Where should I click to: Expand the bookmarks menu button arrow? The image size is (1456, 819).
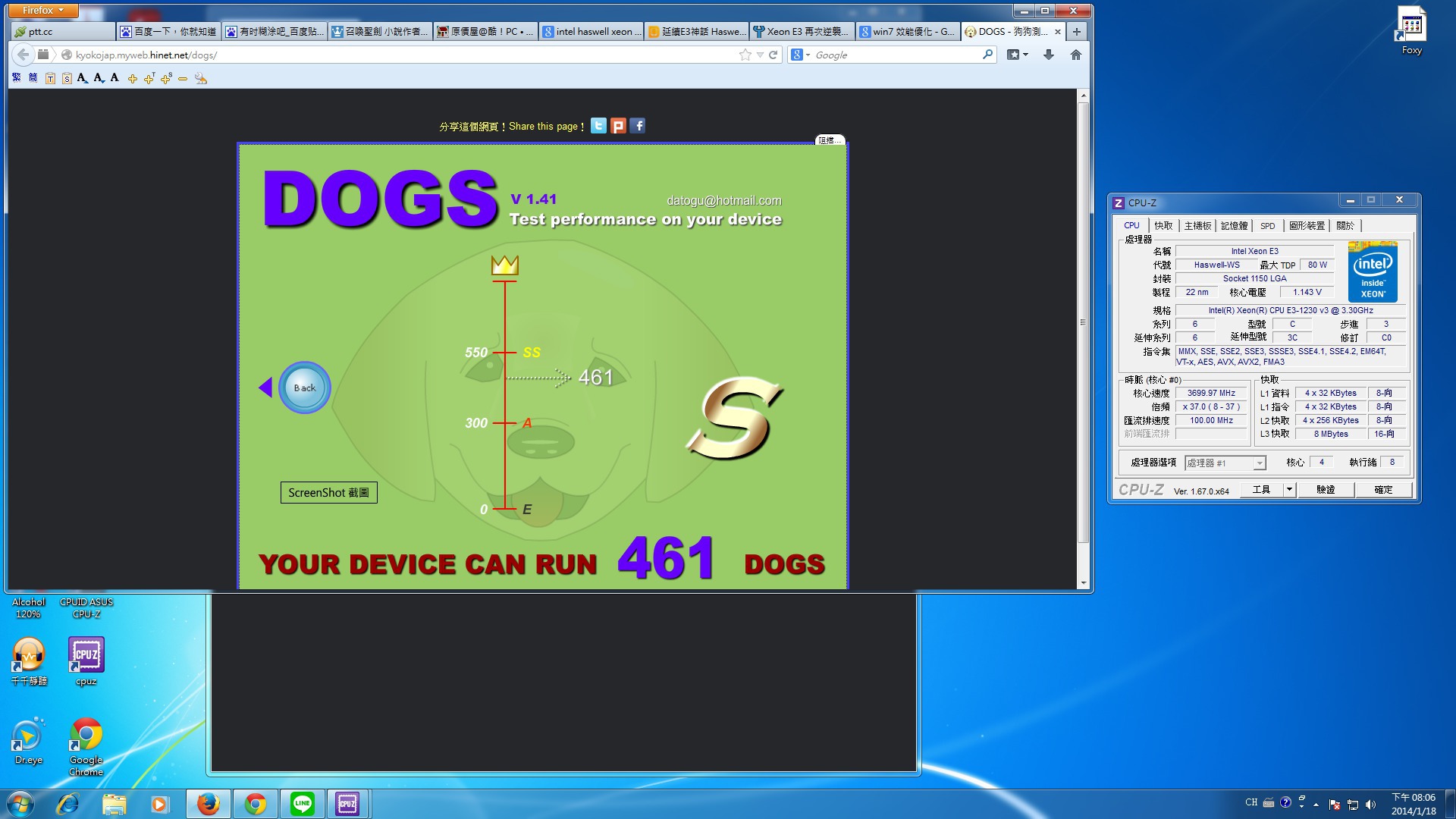(1025, 55)
